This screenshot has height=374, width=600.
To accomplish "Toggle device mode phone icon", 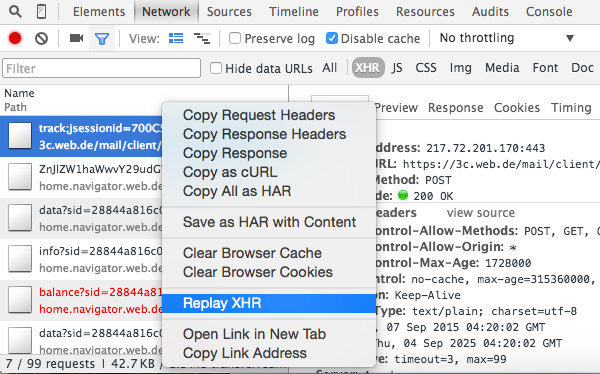I will tap(41, 11).
